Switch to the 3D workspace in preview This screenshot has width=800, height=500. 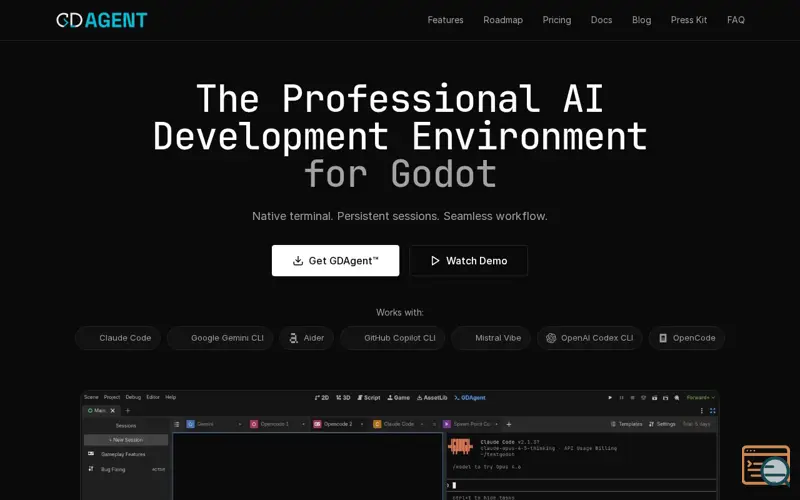tap(343, 397)
